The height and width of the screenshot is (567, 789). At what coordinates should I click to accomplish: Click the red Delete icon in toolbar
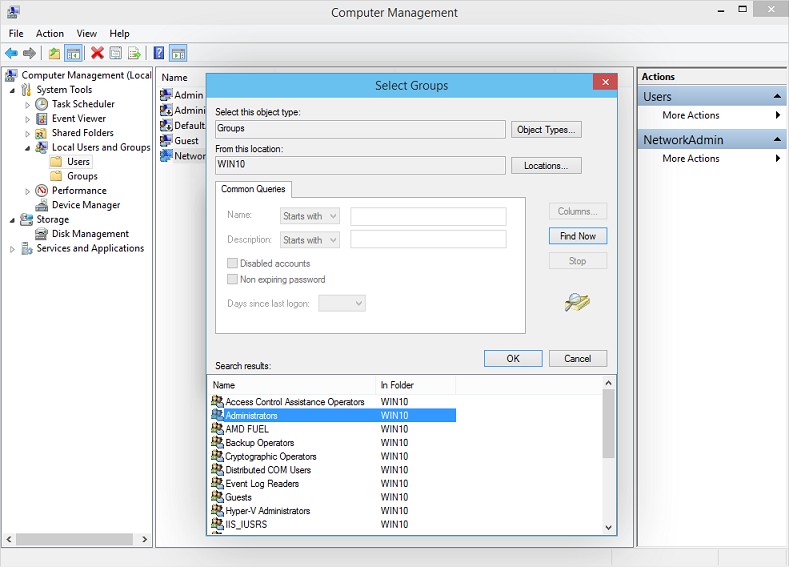97,53
